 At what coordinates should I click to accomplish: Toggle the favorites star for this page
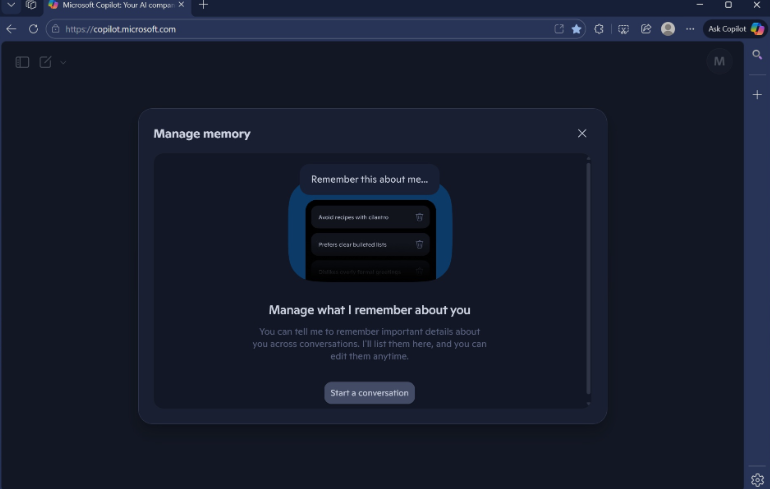pyautogui.click(x=577, y=29)
